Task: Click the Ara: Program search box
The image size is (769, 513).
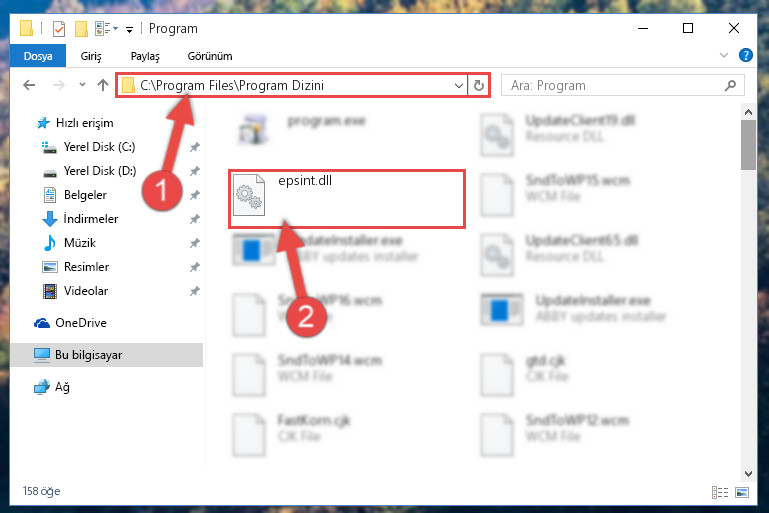Action: point(622,85)
